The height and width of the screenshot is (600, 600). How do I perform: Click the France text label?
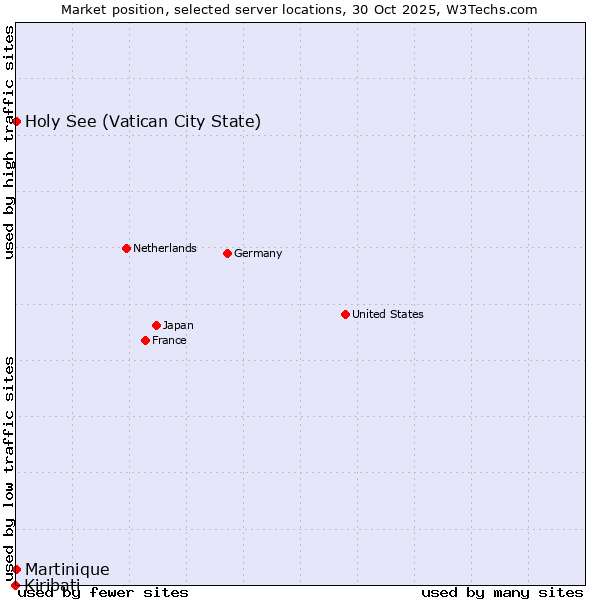169,340
